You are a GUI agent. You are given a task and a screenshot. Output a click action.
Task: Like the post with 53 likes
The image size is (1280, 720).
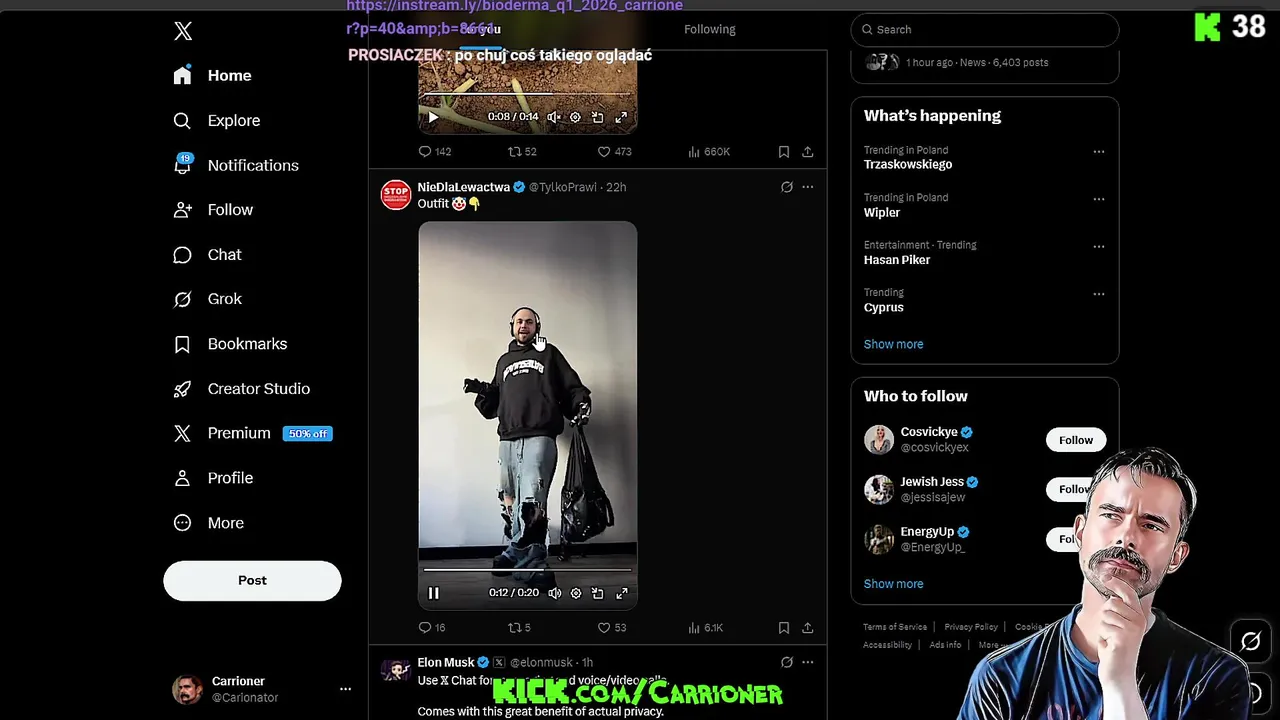pyautogui.click(x=612, y=628)
